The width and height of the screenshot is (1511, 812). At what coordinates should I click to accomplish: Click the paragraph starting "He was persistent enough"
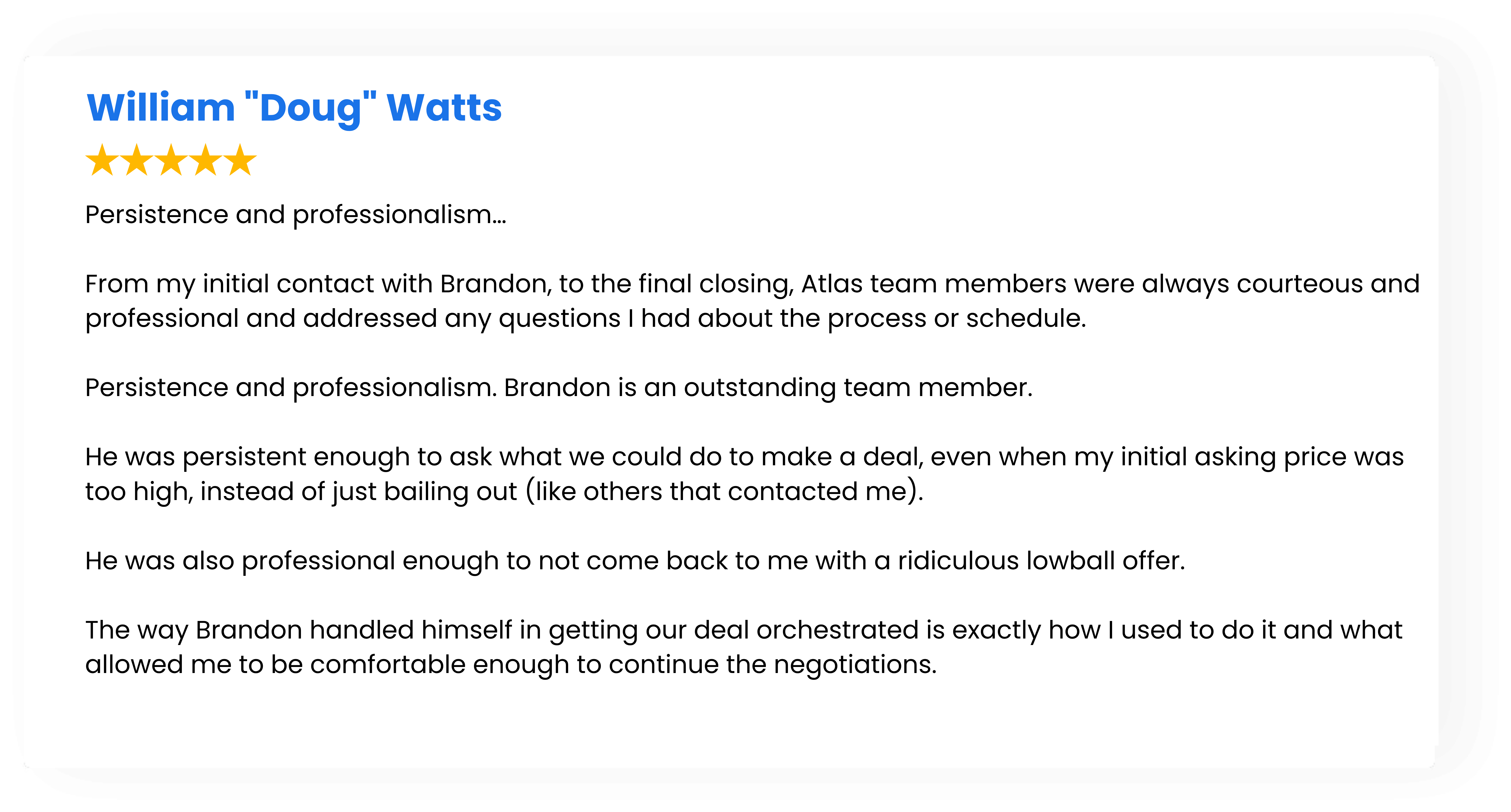click(x=744, y=474)
